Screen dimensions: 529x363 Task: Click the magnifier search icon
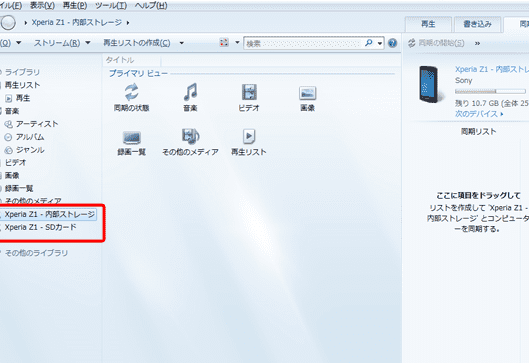[x=369, y=43]
